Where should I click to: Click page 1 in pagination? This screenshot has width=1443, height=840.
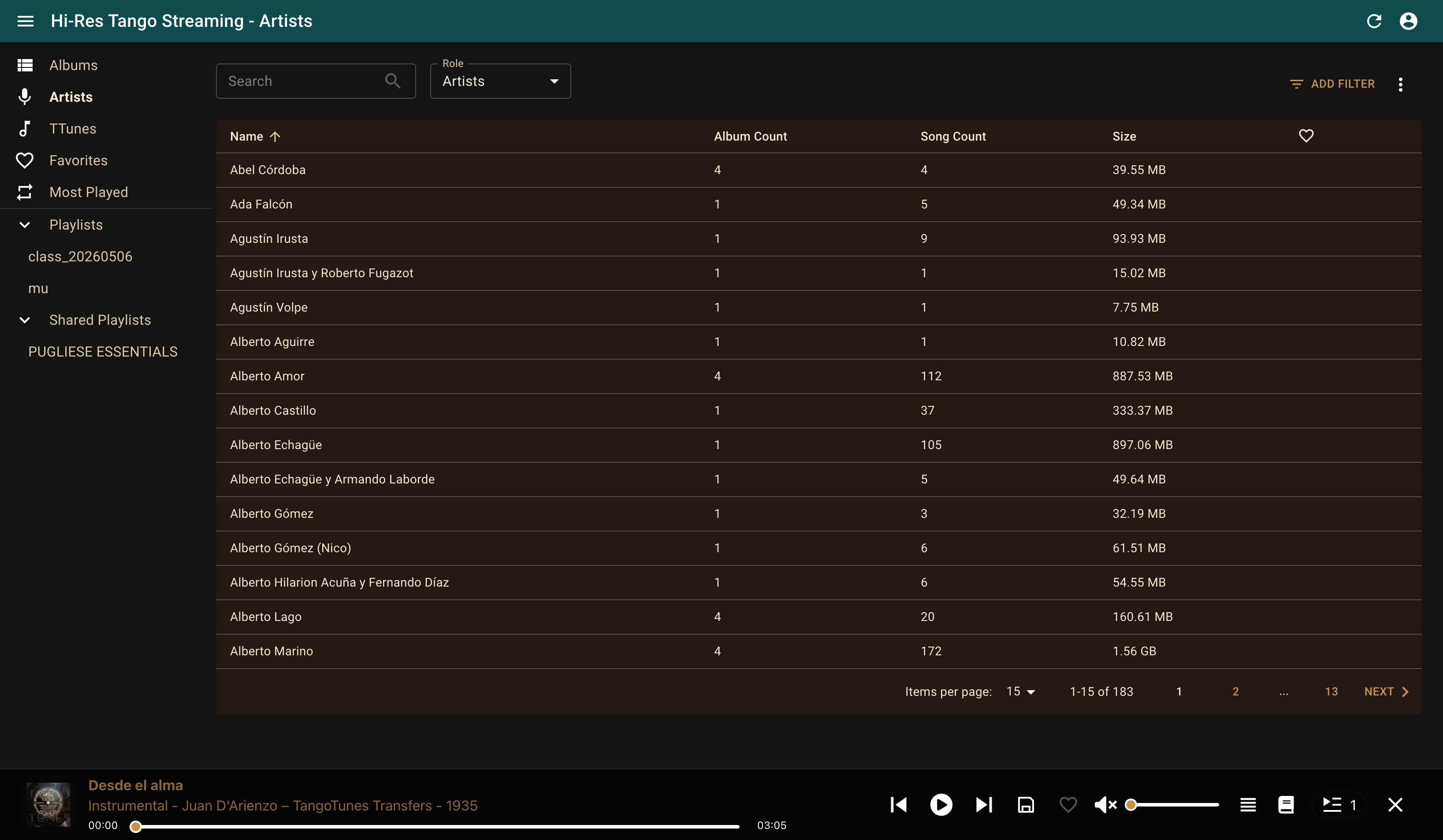1179,691
